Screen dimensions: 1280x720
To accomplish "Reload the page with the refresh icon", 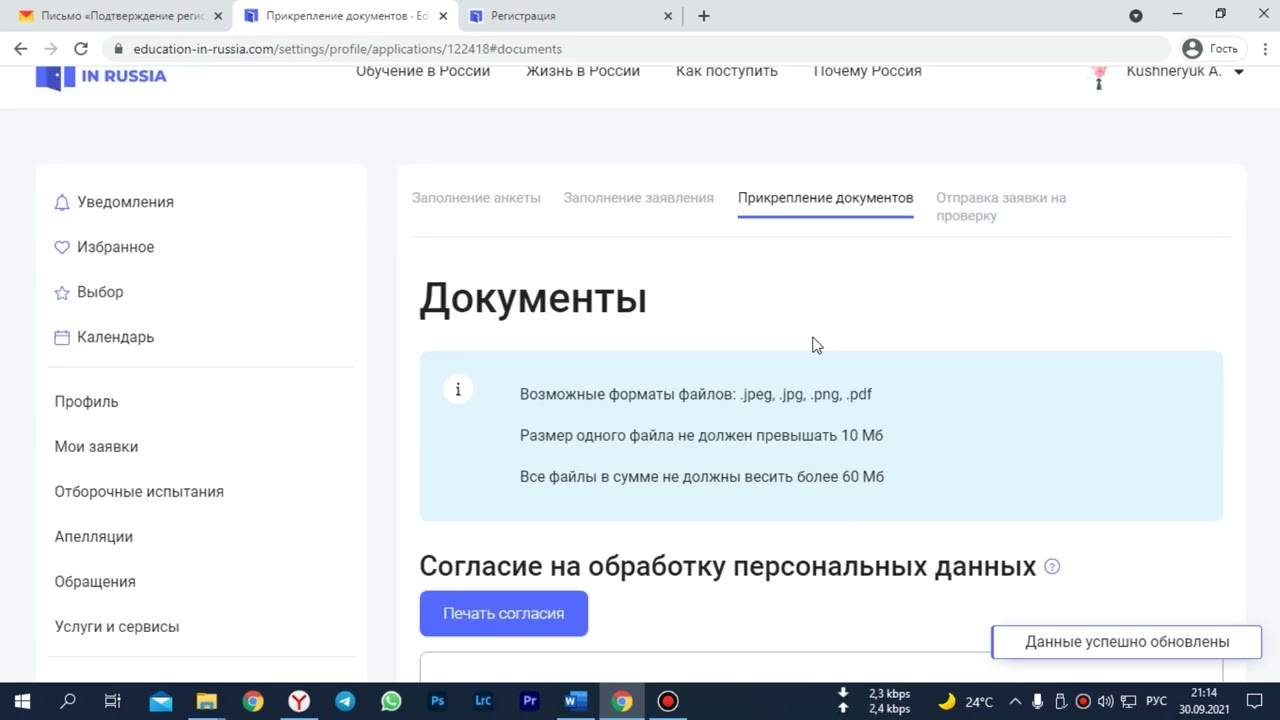I will point(81,48).
